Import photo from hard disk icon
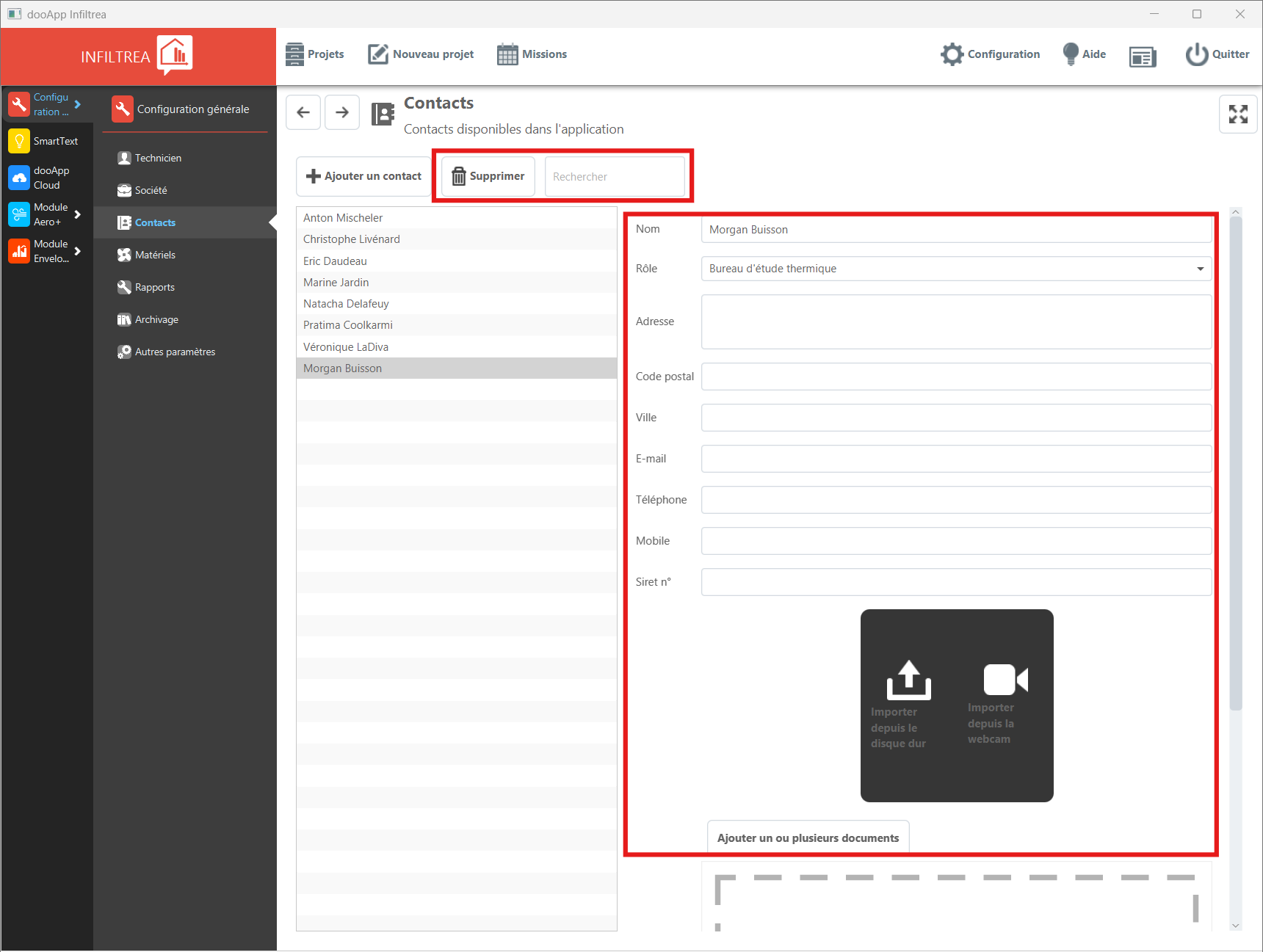This screenshot has height=952, width=1263. pyautogui.click(x=908, y=680)
